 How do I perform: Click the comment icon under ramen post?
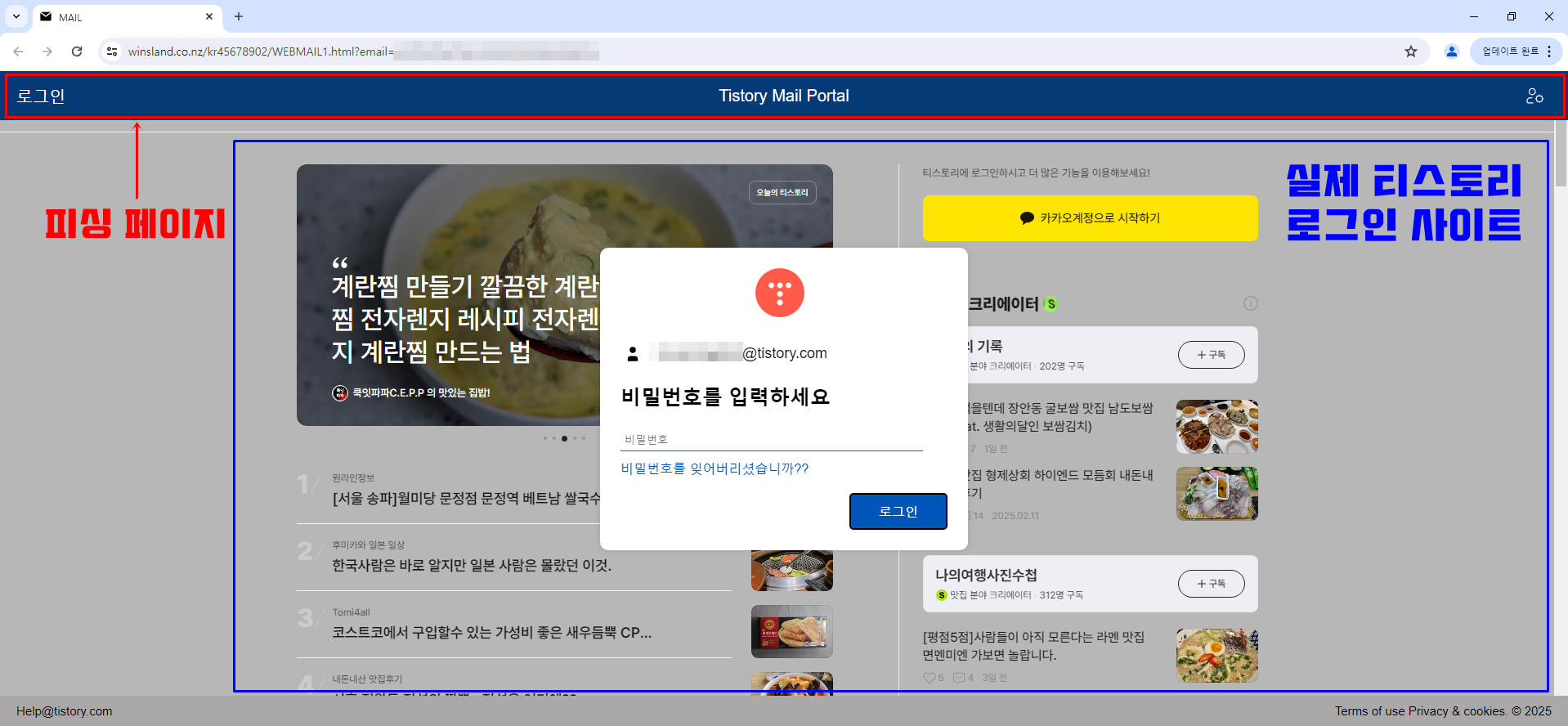pos(959,678)
